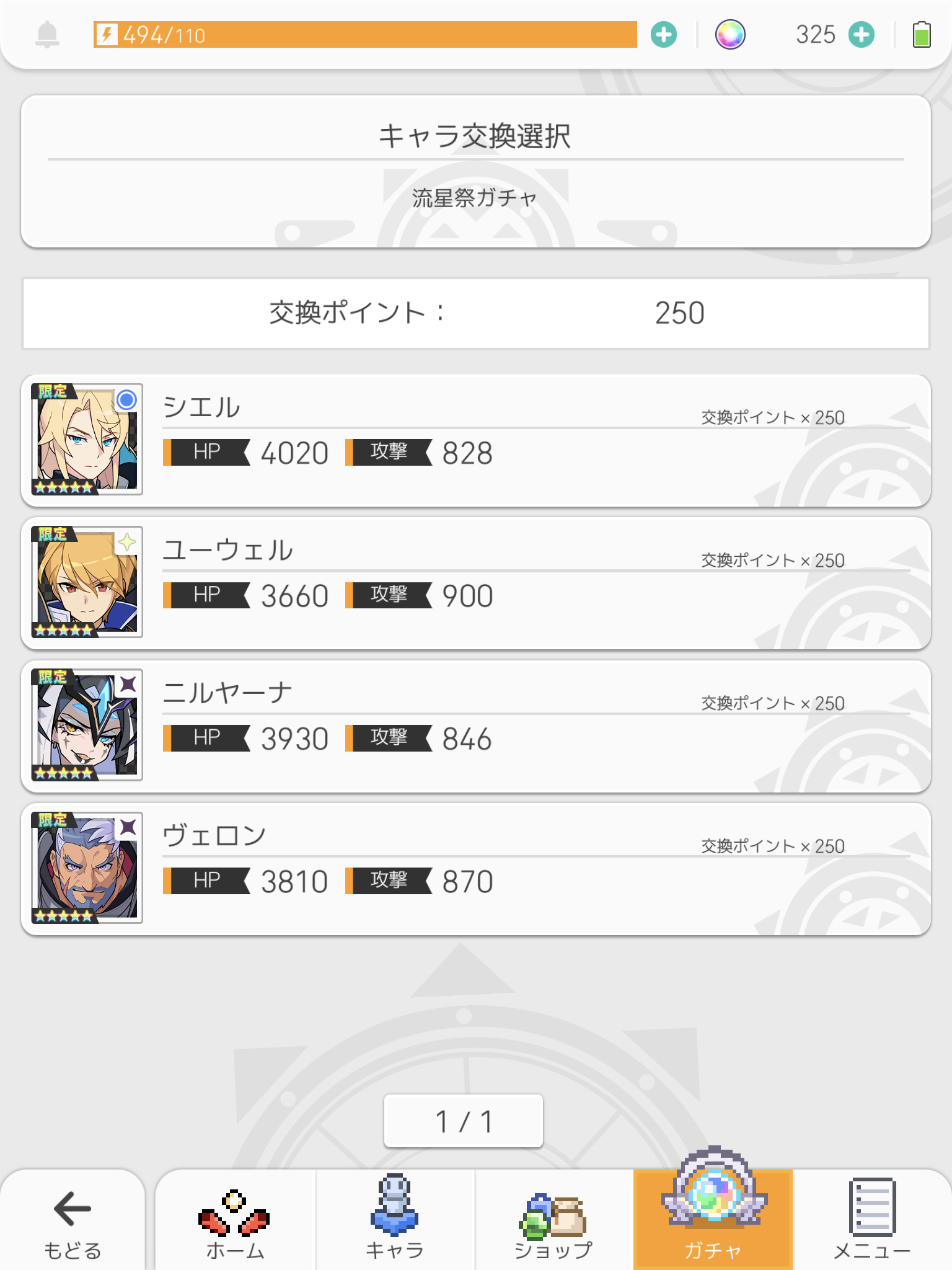Screen dimensions: 952x1270
Task: Tap the green battery status icon
Action: 922,35
